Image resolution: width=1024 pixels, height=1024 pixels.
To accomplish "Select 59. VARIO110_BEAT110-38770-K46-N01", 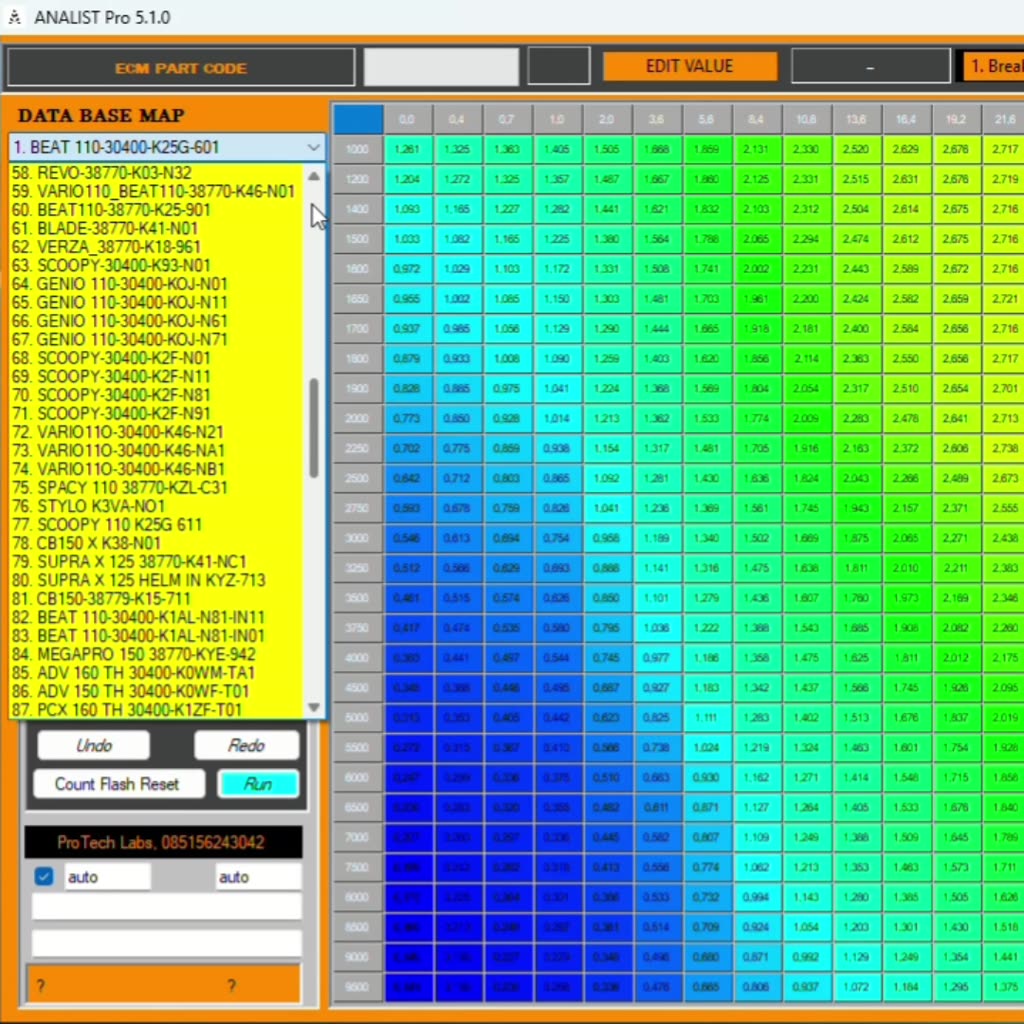I will coord(155,191).
